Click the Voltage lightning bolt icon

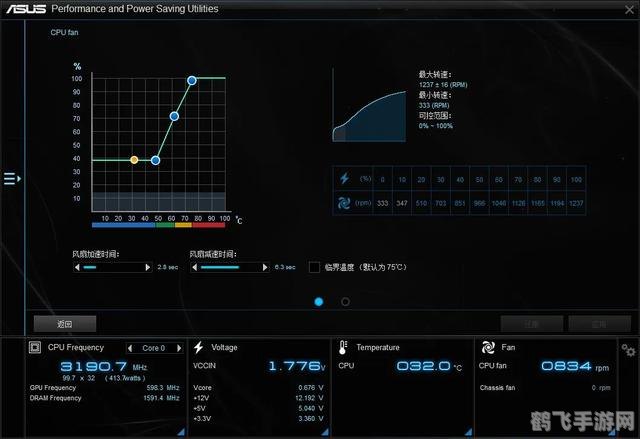click(198, 348)
